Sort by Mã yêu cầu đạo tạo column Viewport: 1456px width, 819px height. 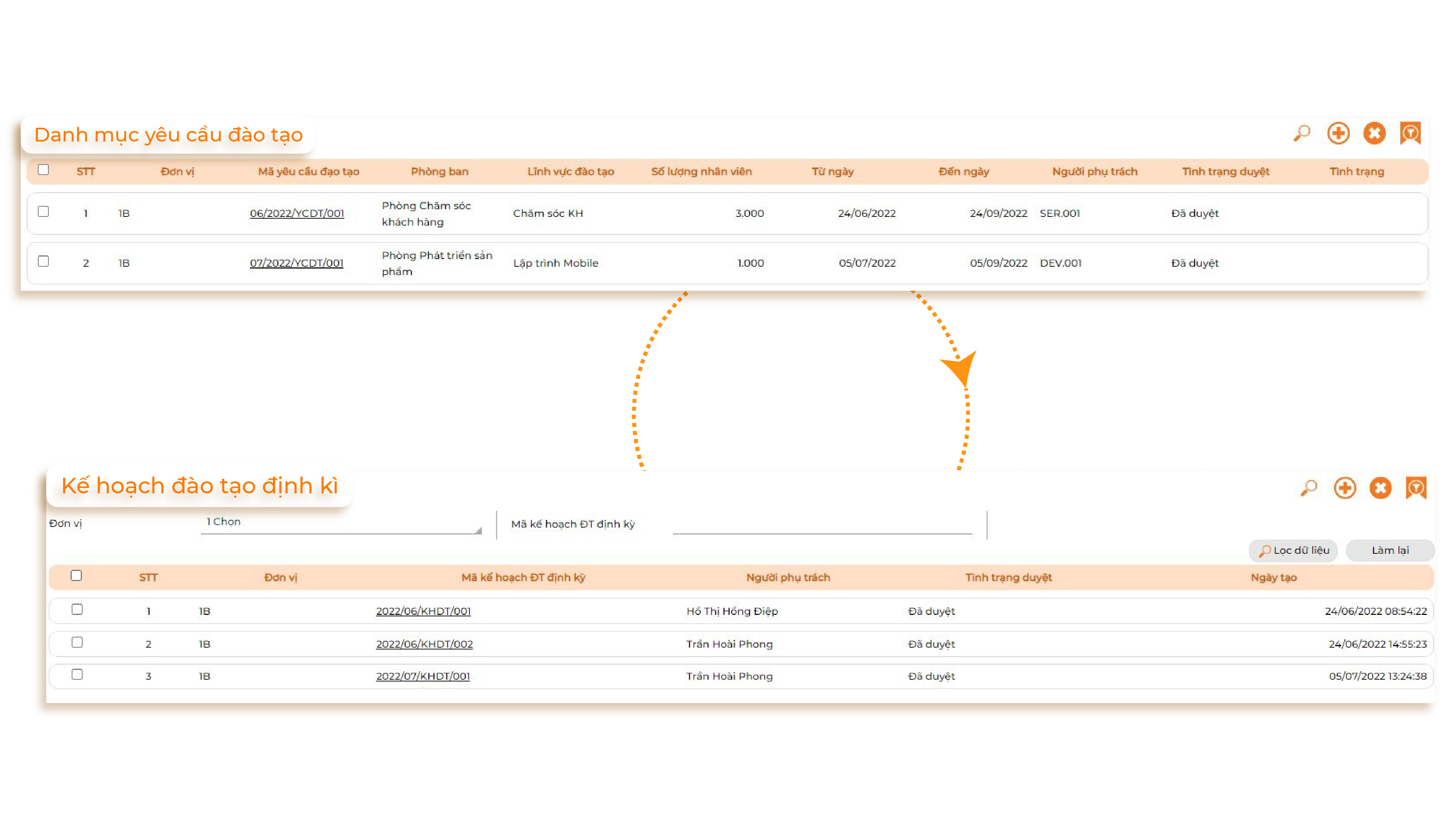click(x=309, y=171)
